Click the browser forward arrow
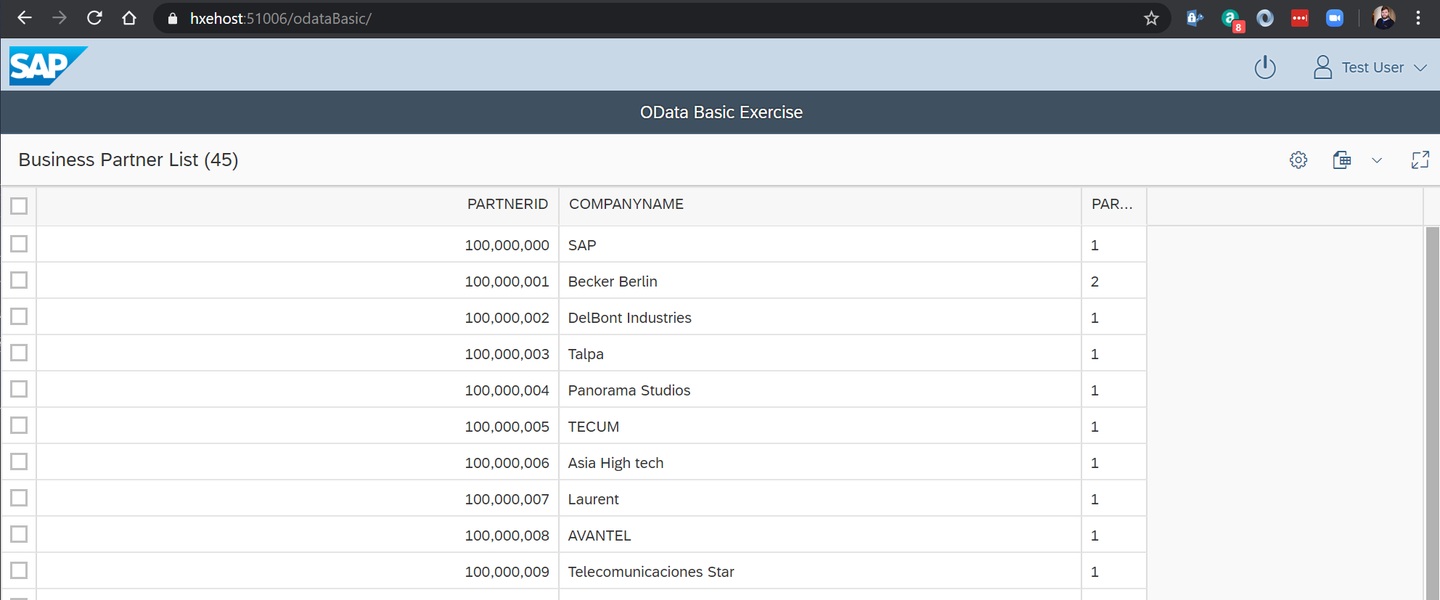1440x600 pixels. point(59,18)
